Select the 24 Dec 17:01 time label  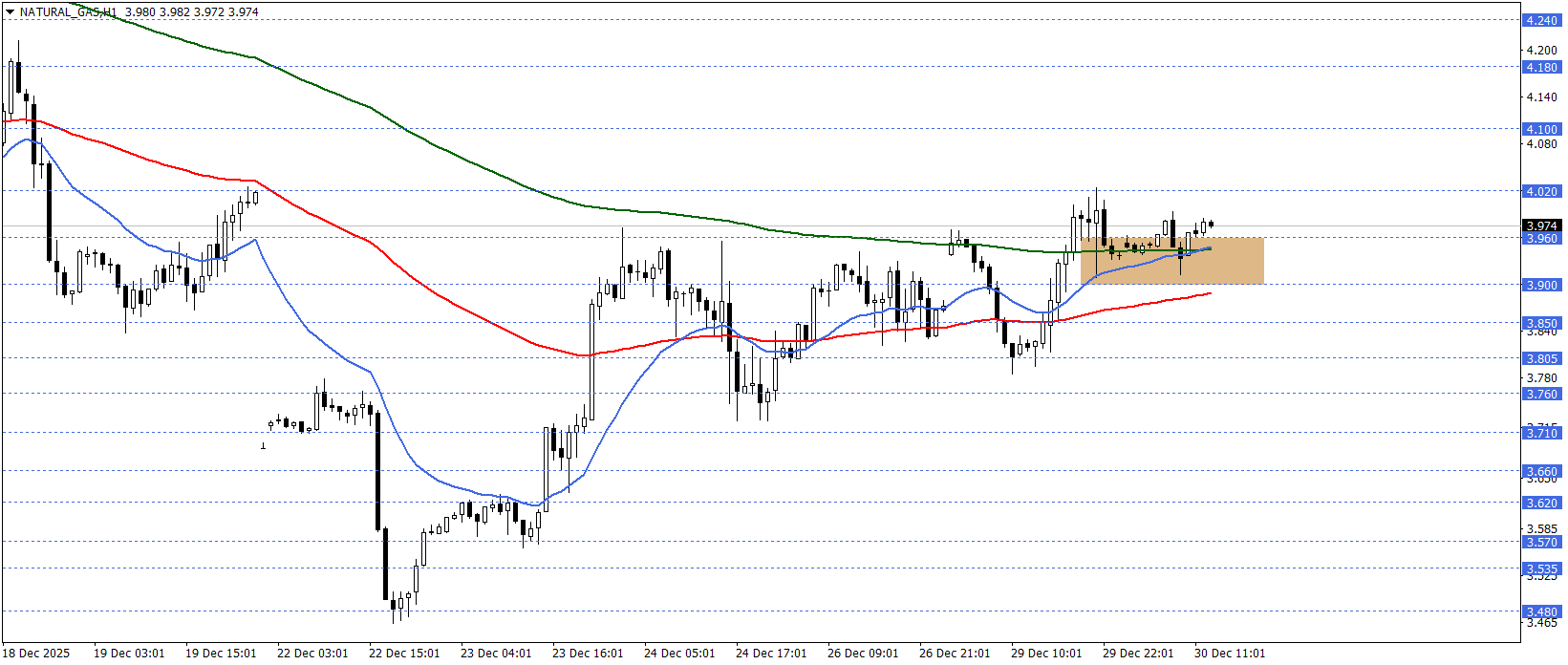pyautogui.click(x=771, y=654)
